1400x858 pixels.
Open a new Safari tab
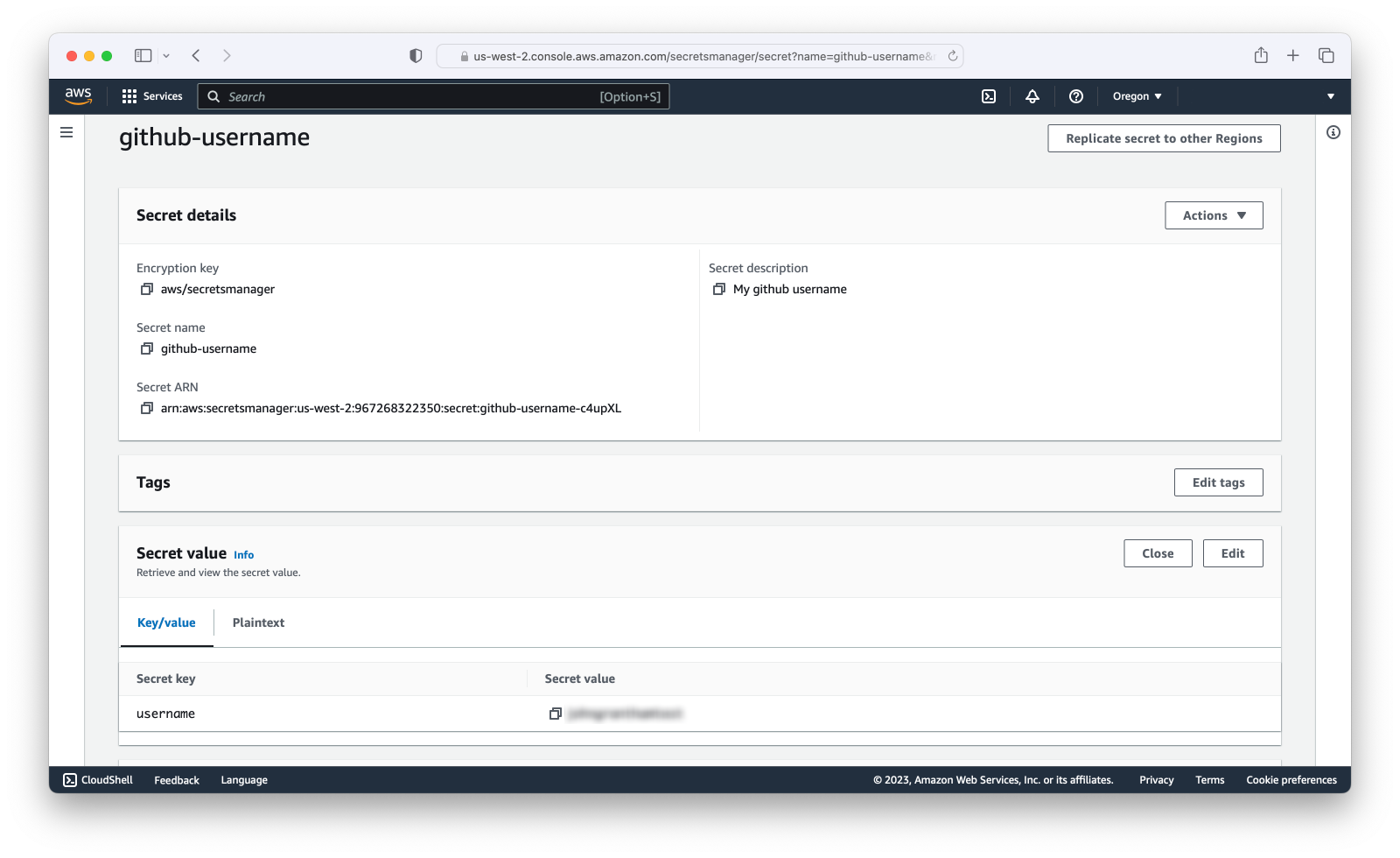click(x=1292, y=55)
